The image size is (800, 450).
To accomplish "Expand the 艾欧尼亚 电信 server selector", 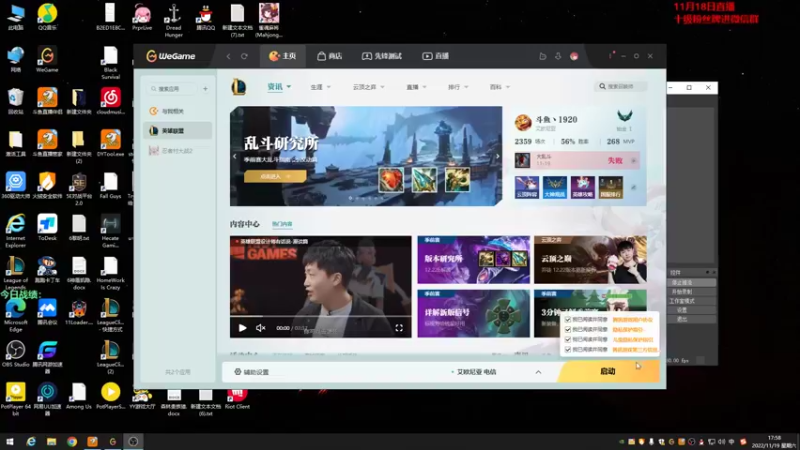I will [538, 372].
